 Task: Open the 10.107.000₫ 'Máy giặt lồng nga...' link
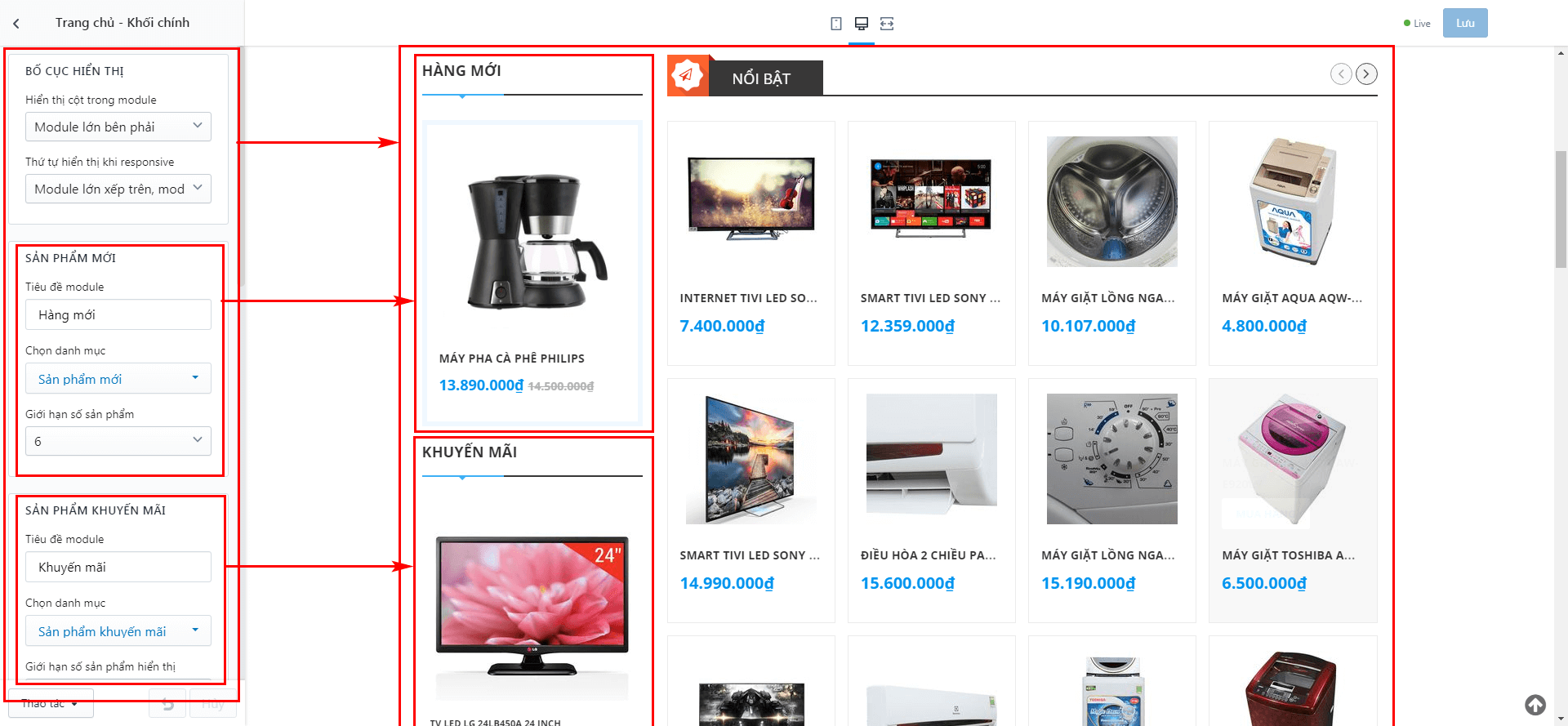pyautogui.click(x=1108, y=298)
